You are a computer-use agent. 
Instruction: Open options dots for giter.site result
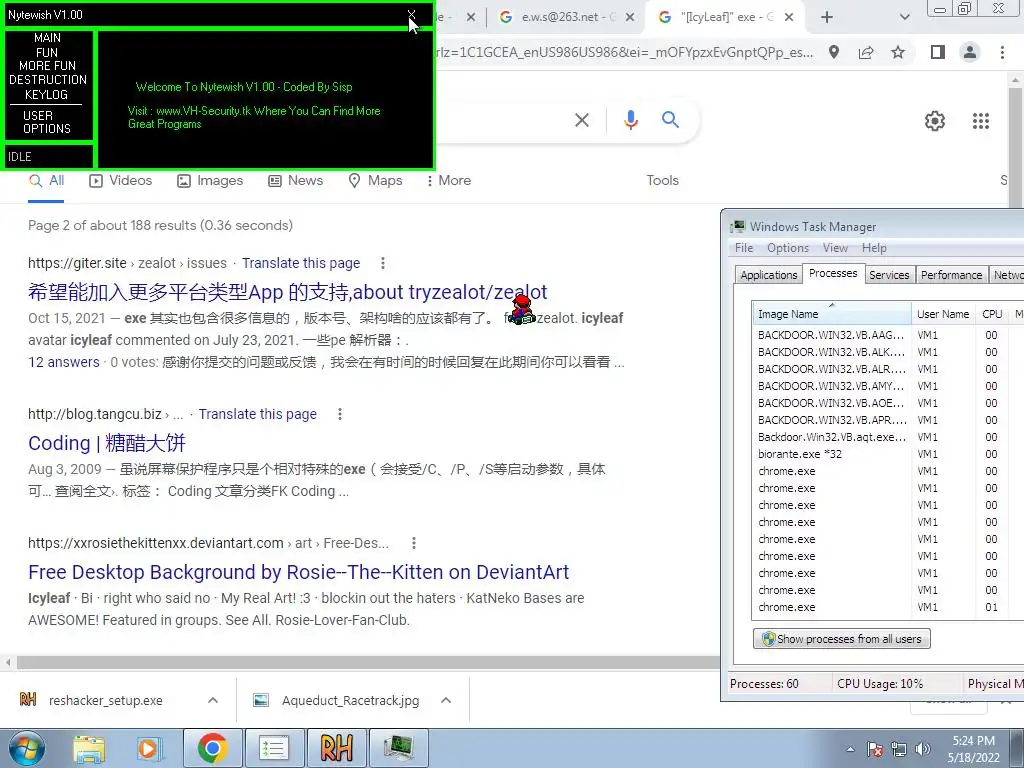(x=383, y=263)
